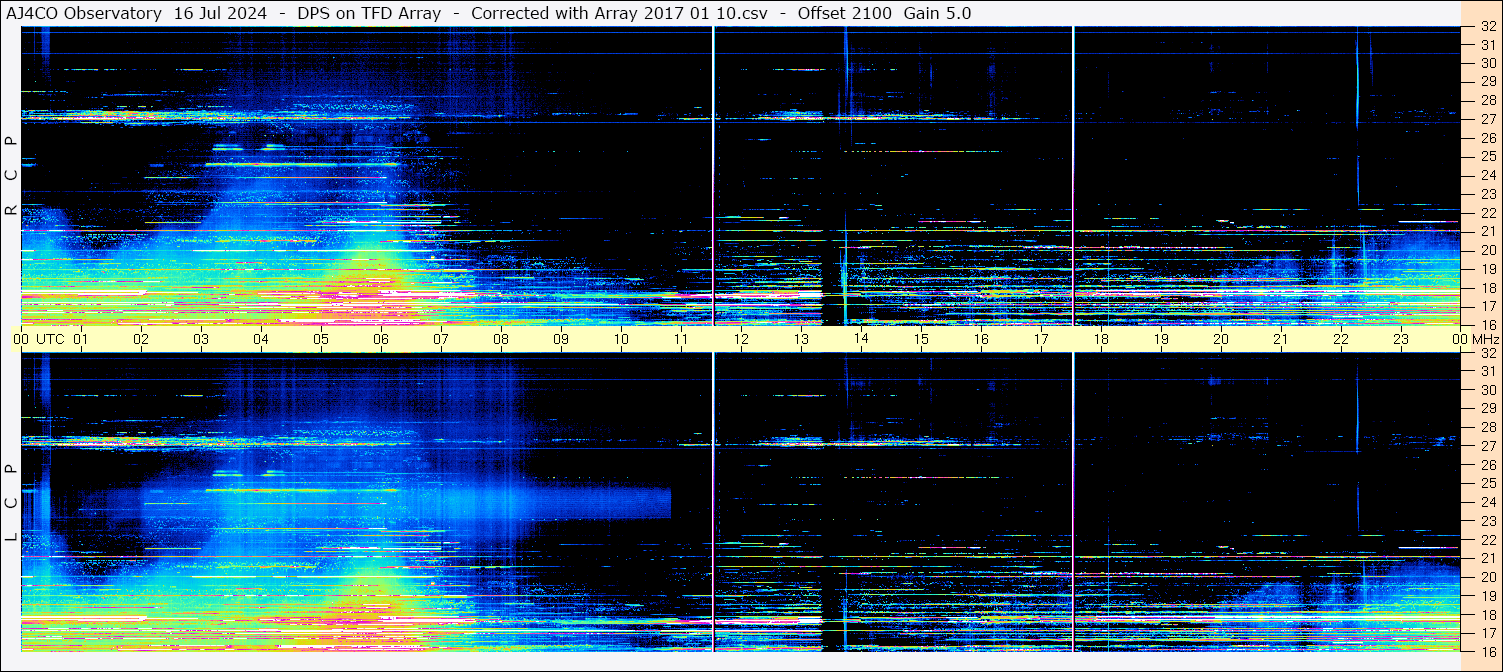This screenshot has width=1503, height=672.
Task: Click the RCP label beside upper spectrogram
Action: [11, 175]
